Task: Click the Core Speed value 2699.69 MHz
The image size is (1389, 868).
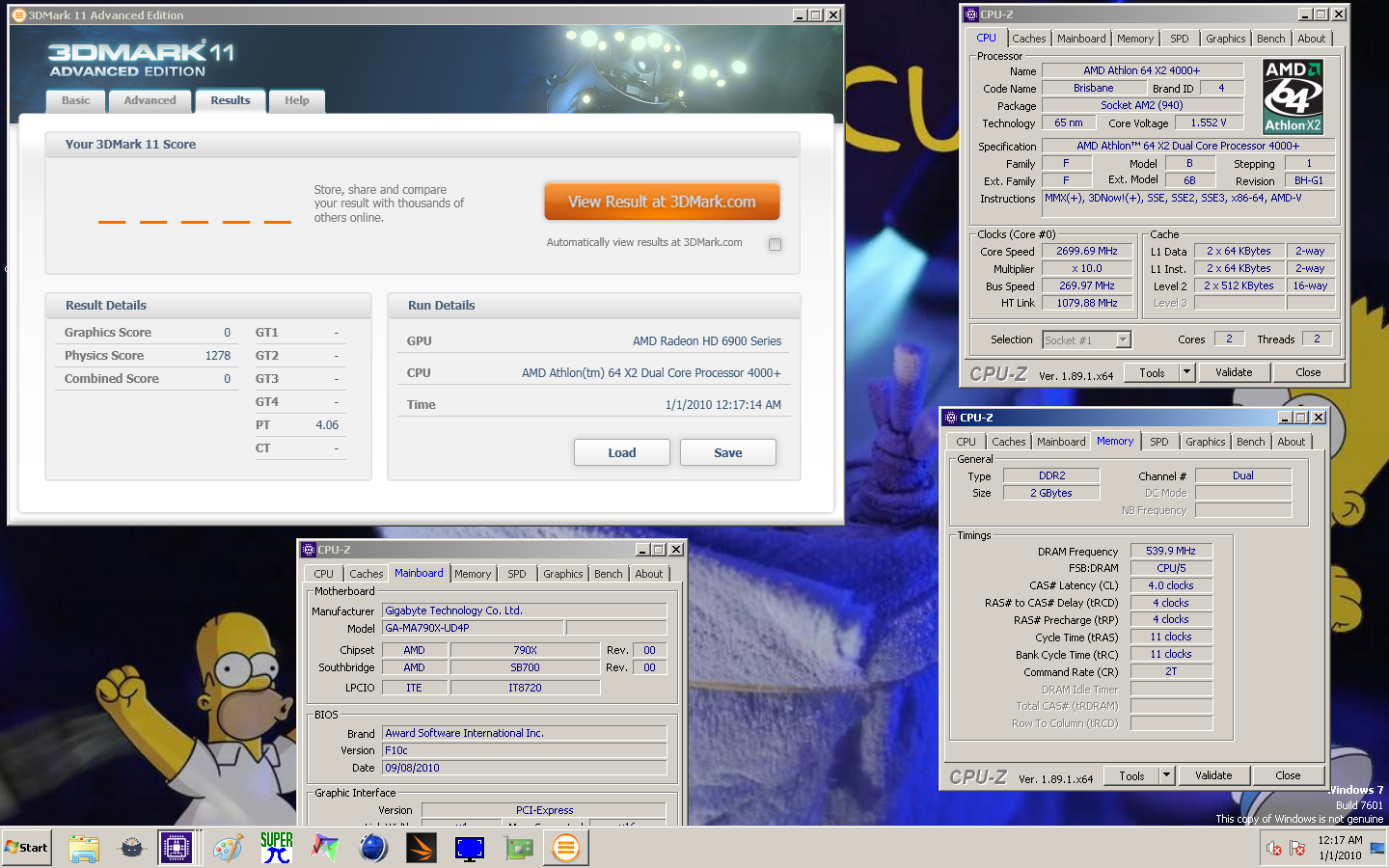Action: click(1087, 251)
